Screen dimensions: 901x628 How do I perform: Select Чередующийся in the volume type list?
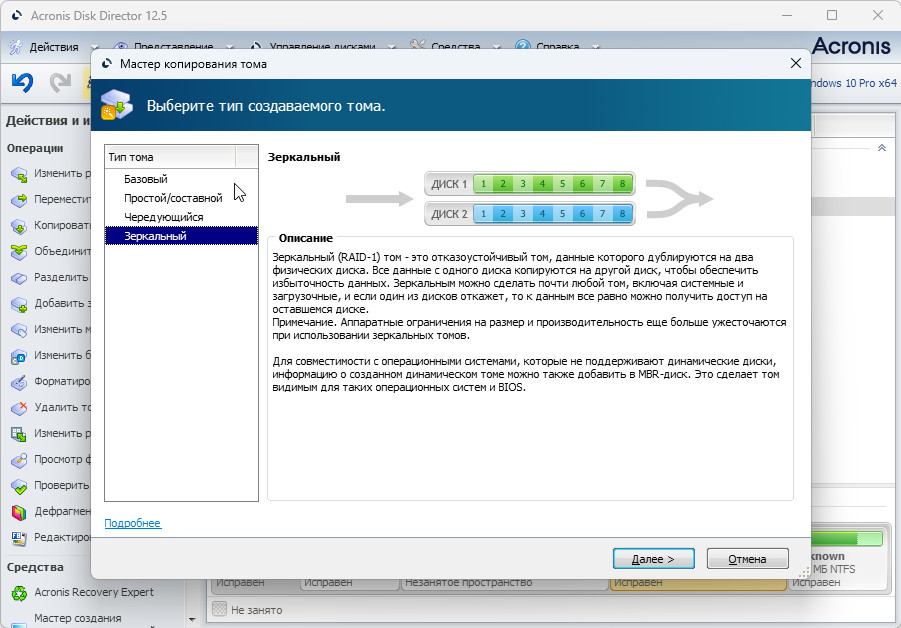[x=164, y=217]
